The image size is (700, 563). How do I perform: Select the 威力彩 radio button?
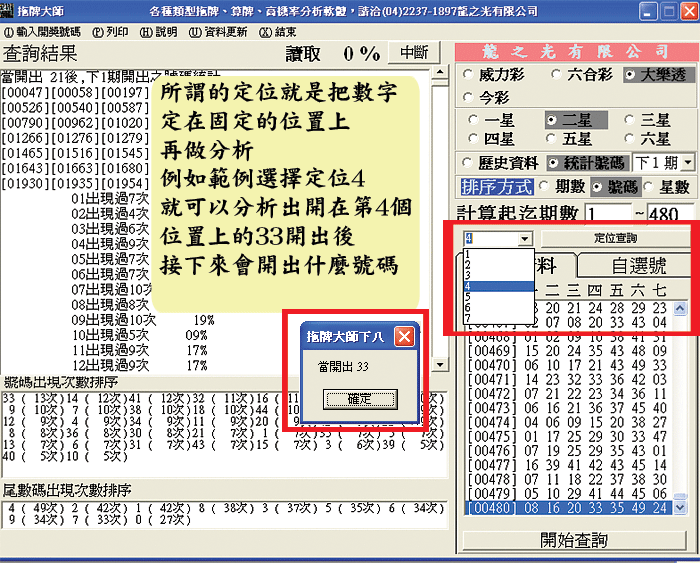click(x=493, y=75)
